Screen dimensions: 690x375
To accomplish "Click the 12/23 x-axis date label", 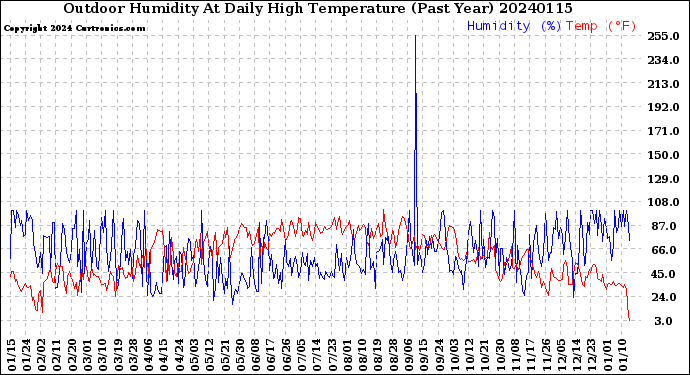I will click(592, 355).
